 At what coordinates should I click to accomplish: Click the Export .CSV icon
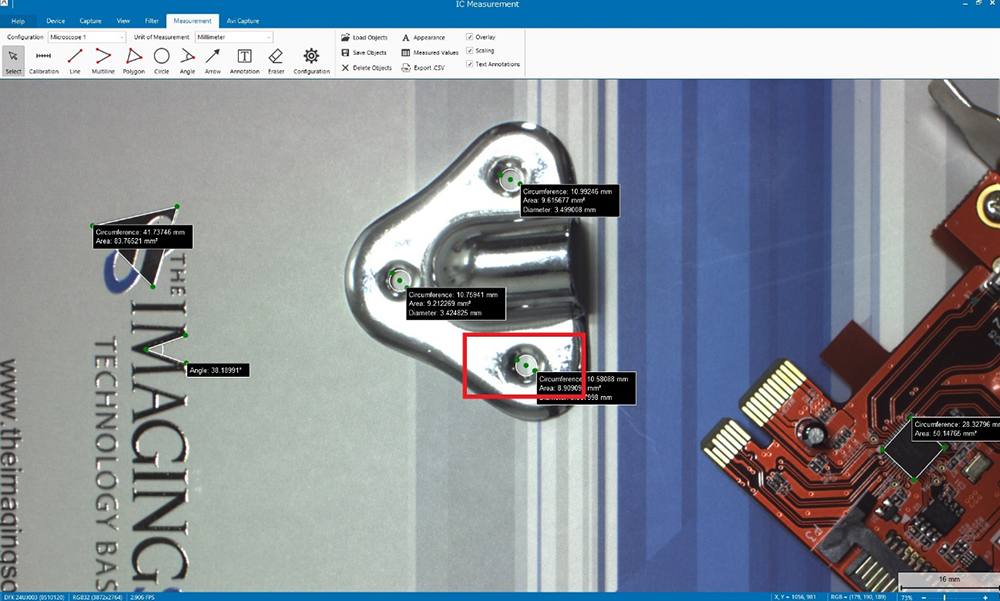[x=406, y=68]
